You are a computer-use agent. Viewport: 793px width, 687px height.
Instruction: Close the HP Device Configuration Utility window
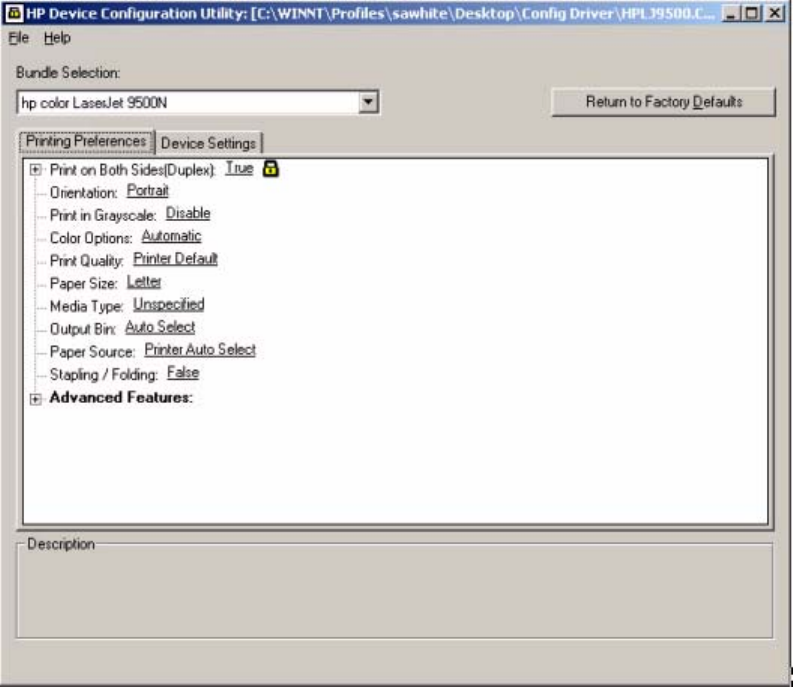click(774, 13)
